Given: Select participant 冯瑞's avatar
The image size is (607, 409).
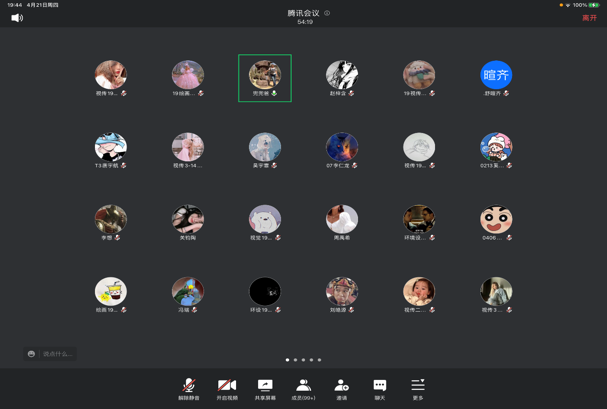Looking at the screenshot, I should (x=188, y=290).
